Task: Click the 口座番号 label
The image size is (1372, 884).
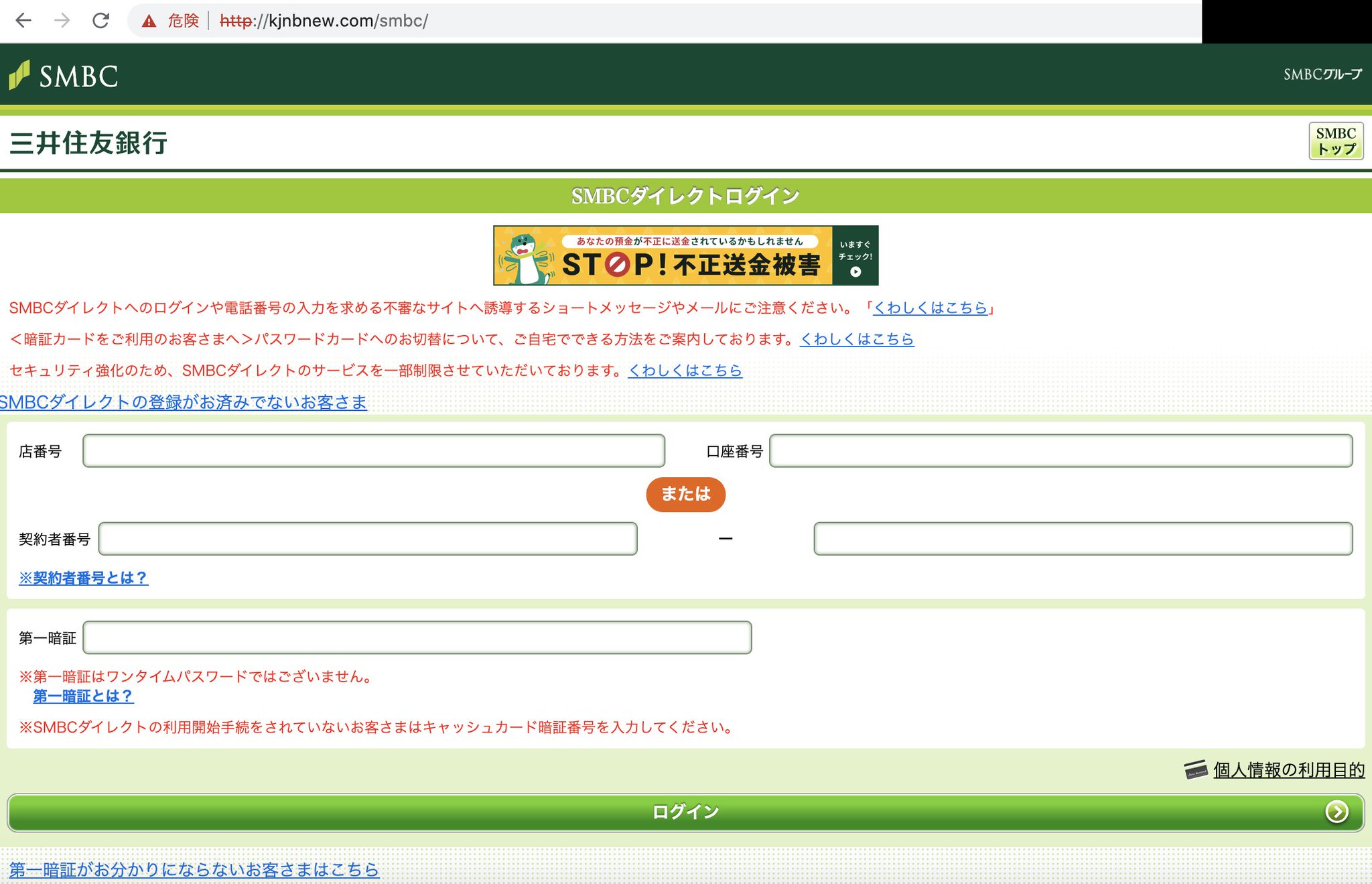Action: point(735,452)
